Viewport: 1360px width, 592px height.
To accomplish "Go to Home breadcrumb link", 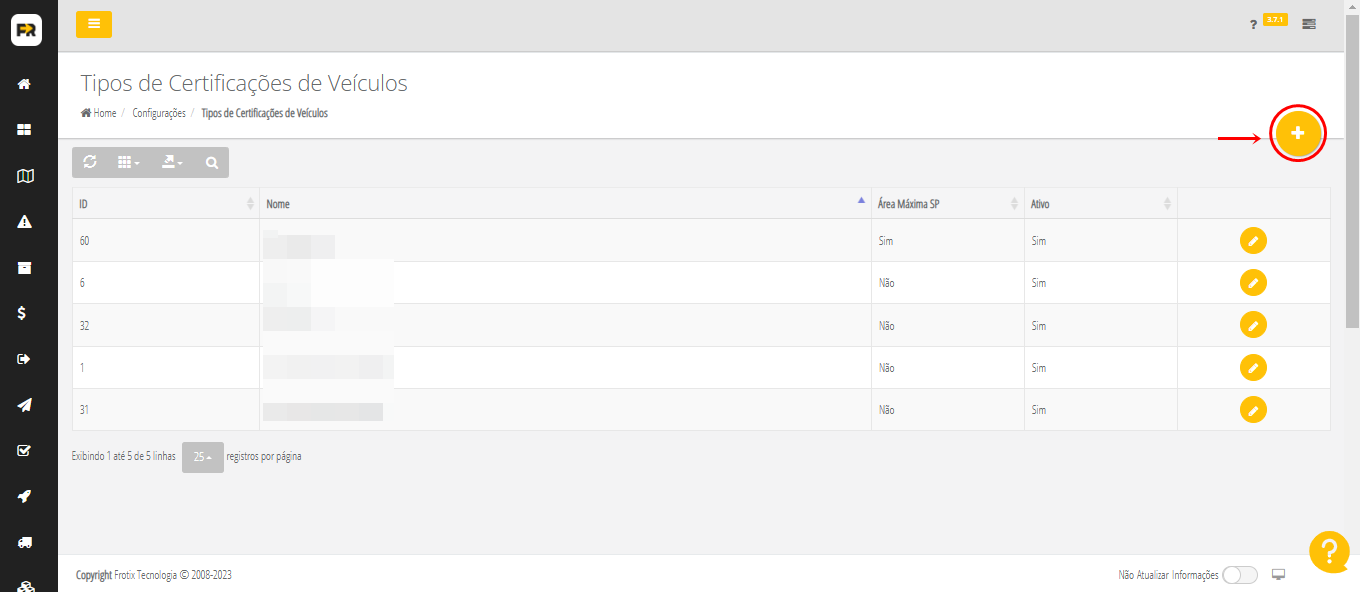I will 104,114.
